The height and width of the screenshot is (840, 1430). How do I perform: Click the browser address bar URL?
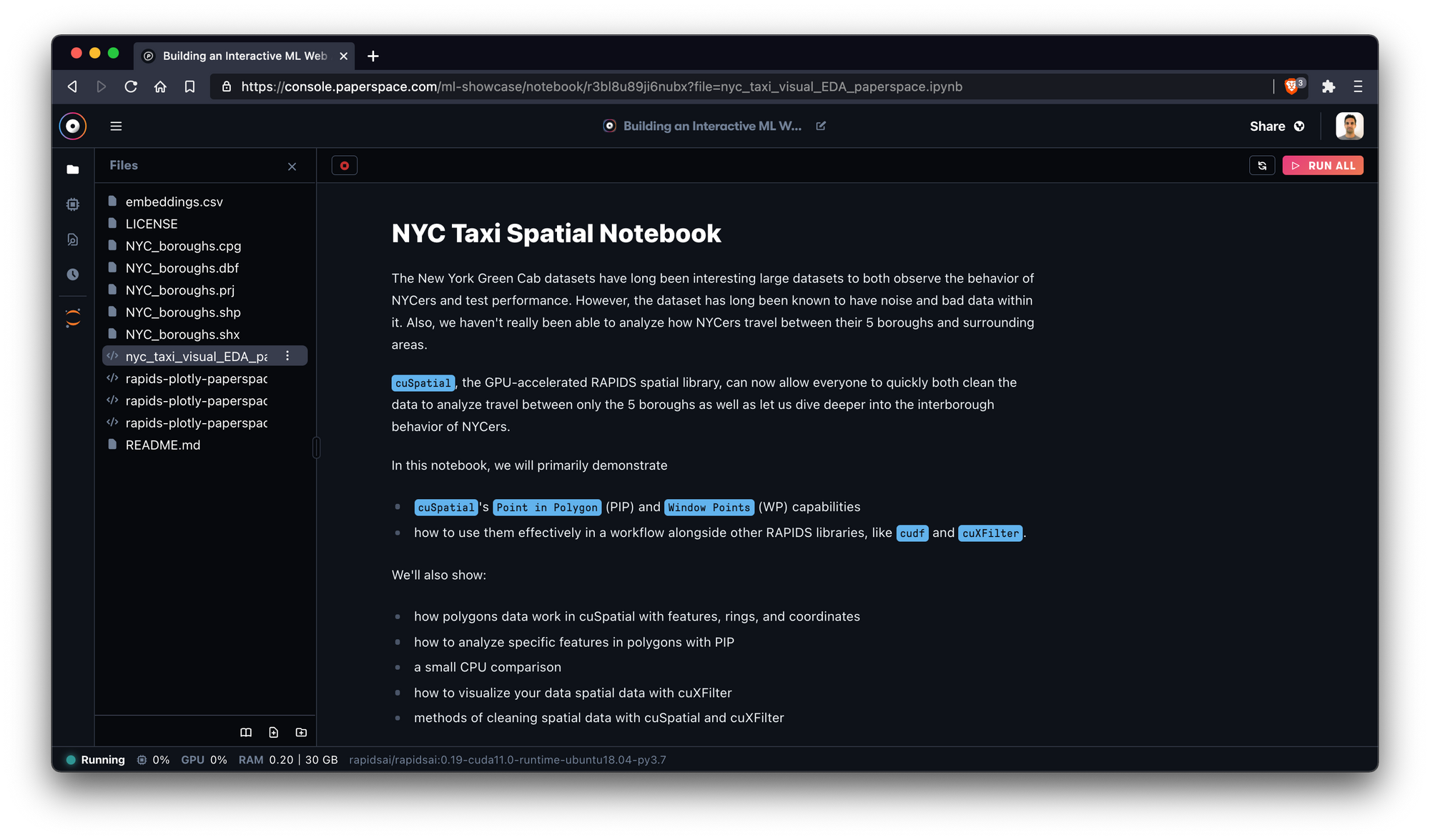[601, 87]
